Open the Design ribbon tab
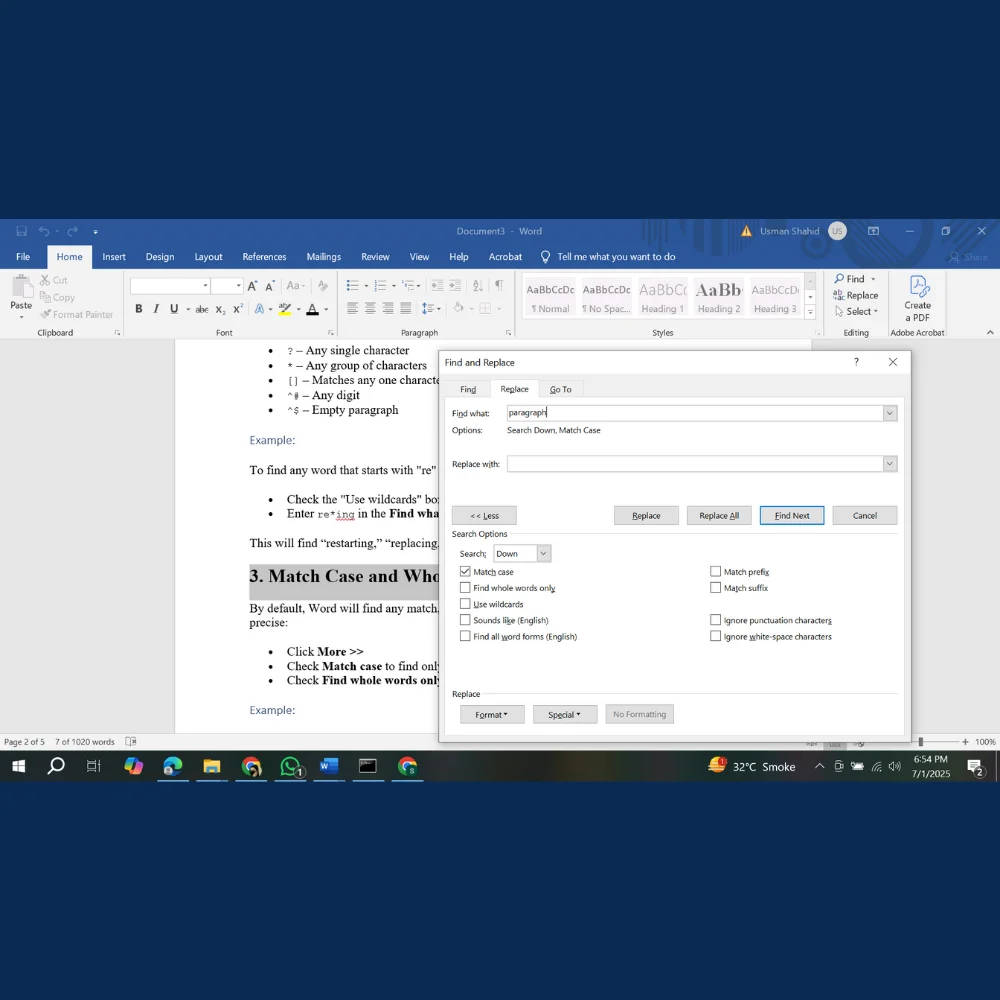 tap(159, 256)
